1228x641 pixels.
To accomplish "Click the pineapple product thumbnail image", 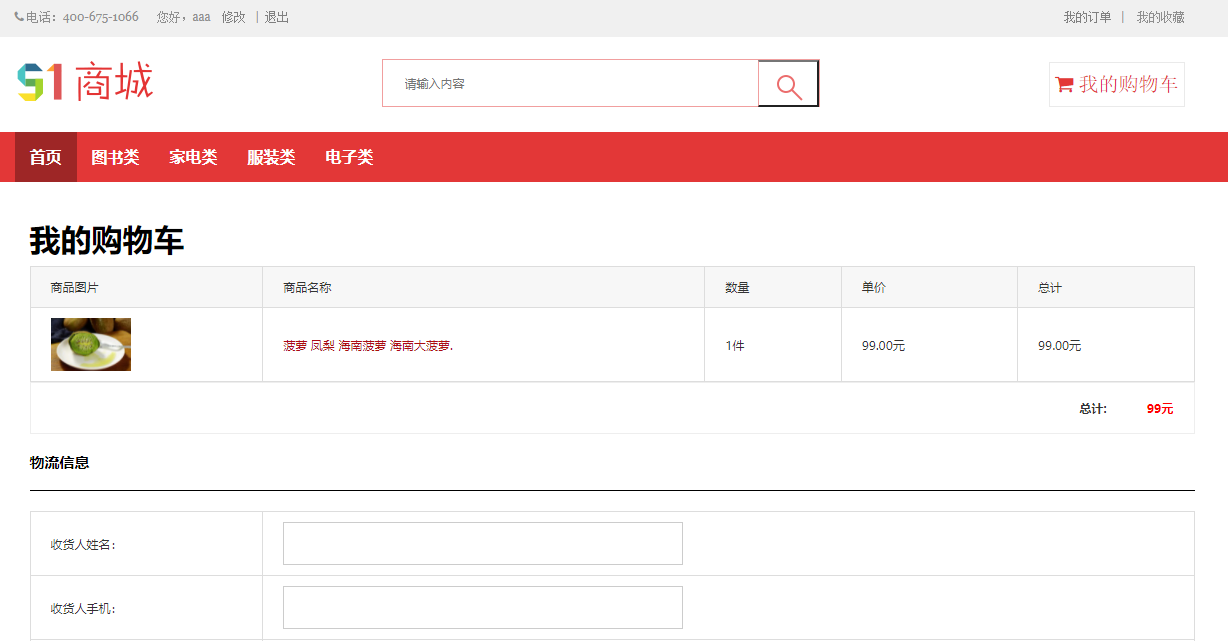I will (x=91, y=344).
